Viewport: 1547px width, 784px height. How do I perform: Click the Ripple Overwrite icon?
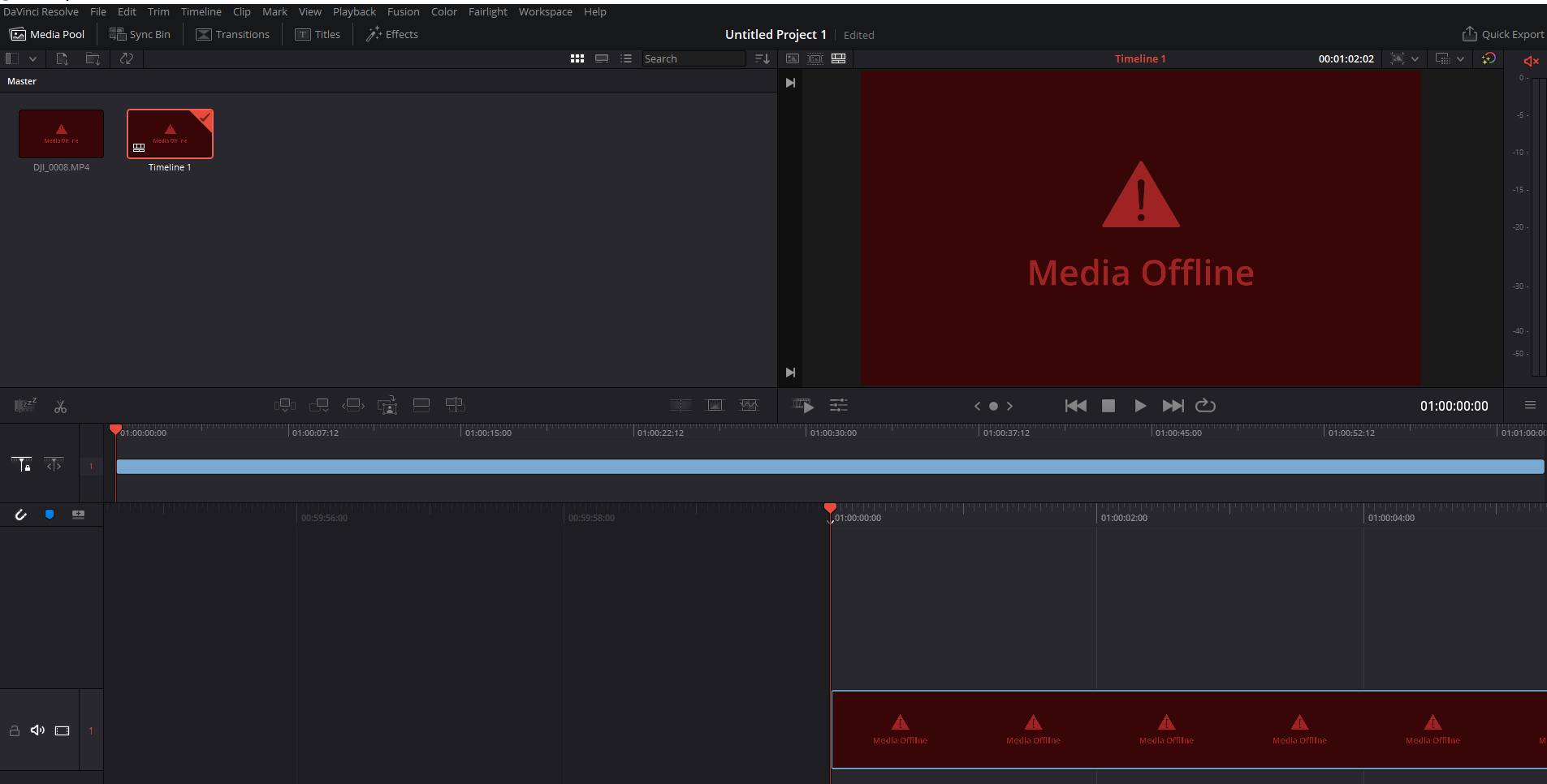[x=353, y=405]
